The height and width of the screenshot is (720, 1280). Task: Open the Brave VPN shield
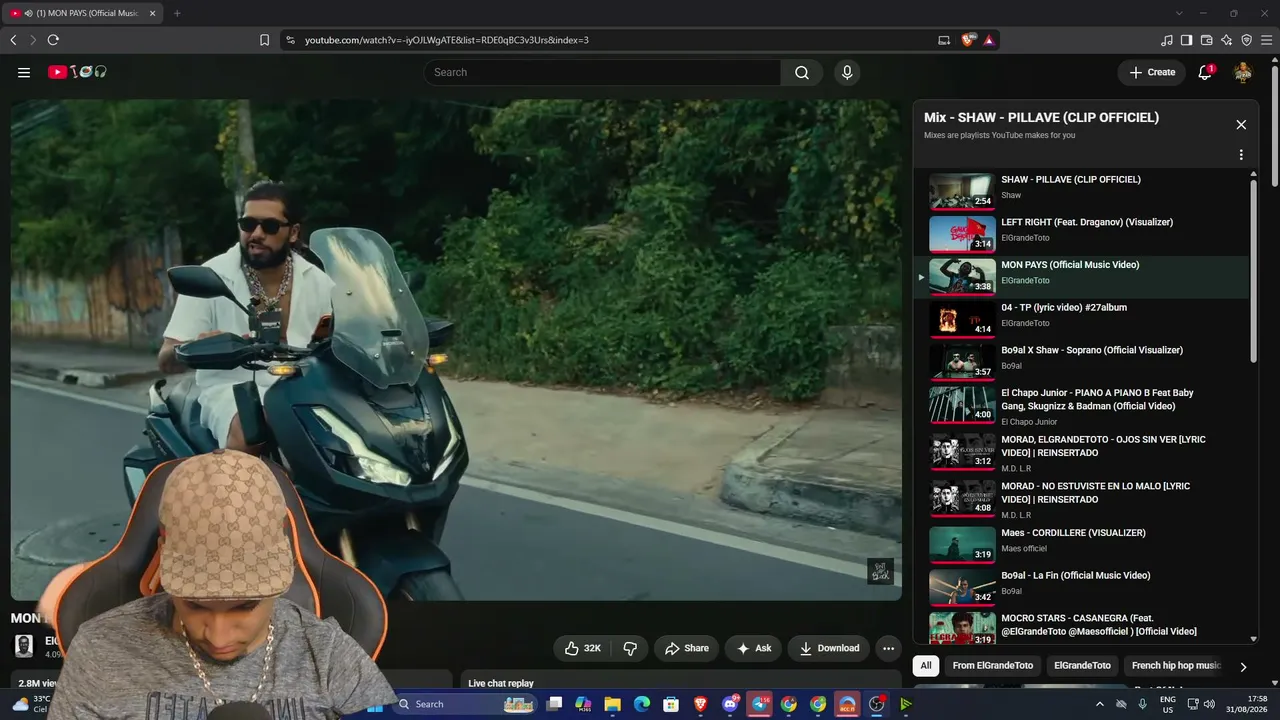point(1246,40)
